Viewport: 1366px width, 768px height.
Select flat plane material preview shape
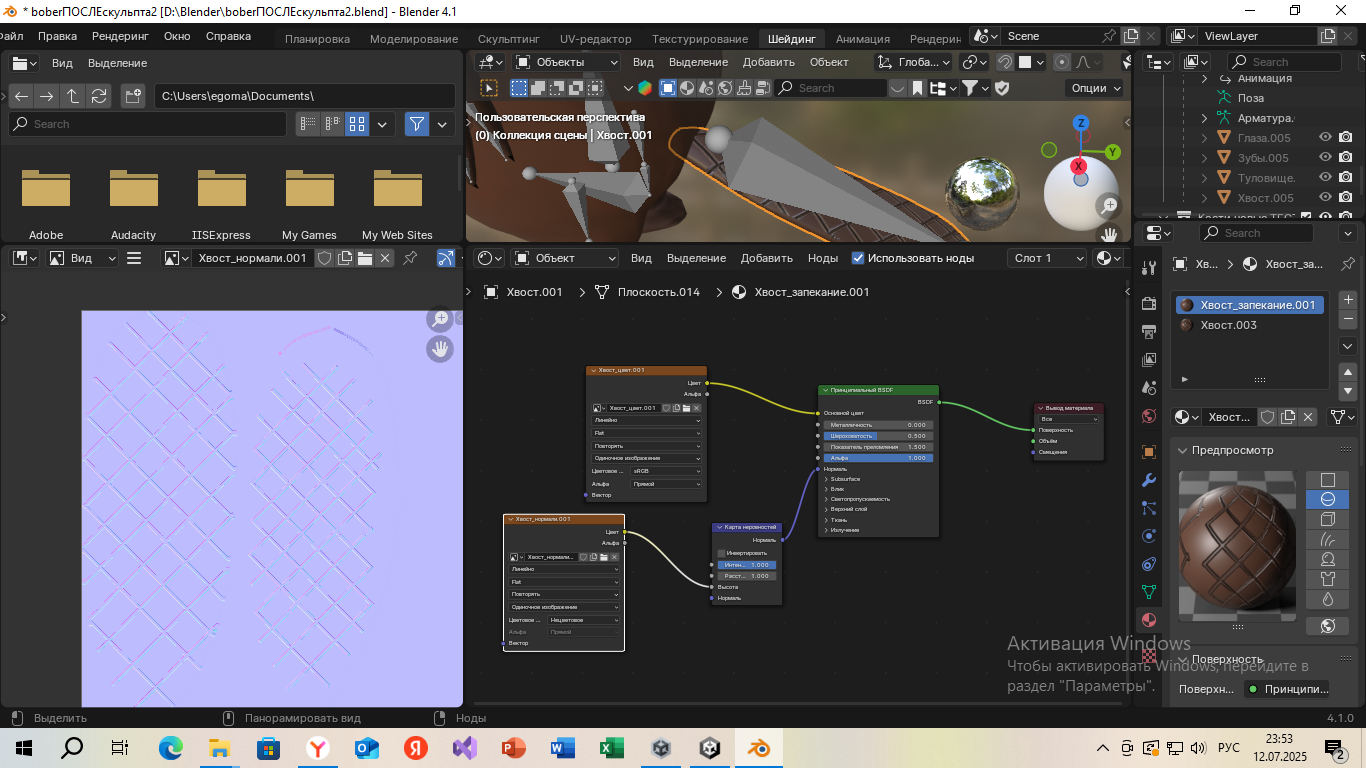1328,480
